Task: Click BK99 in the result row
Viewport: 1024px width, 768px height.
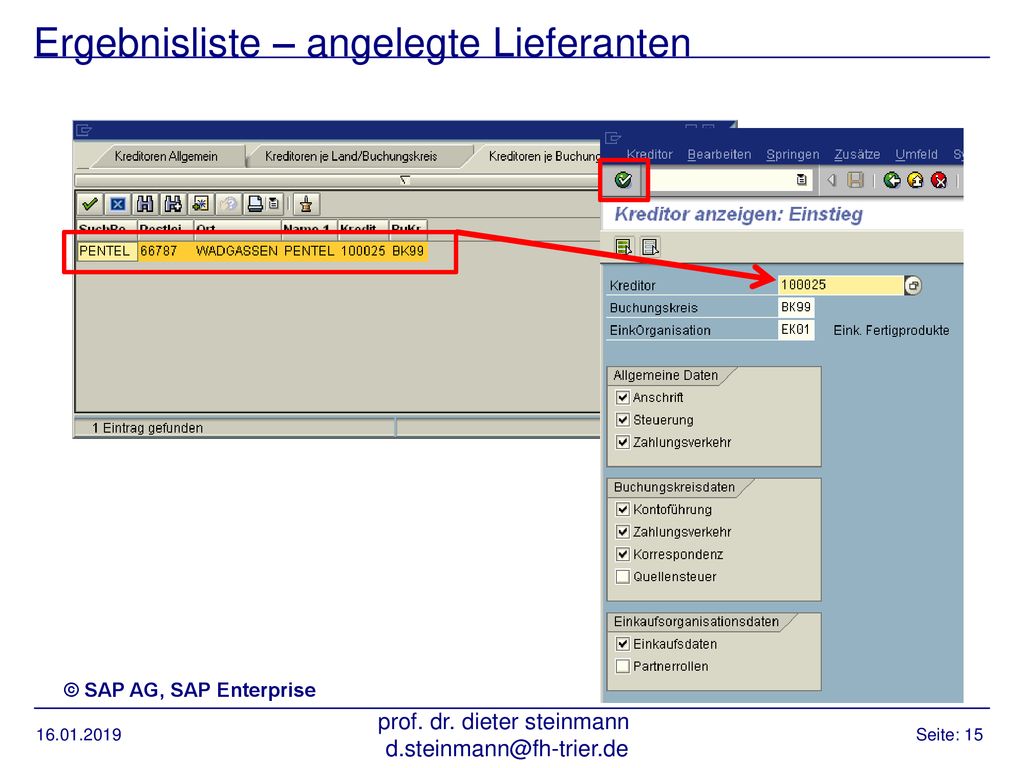Action: (408, 251)
